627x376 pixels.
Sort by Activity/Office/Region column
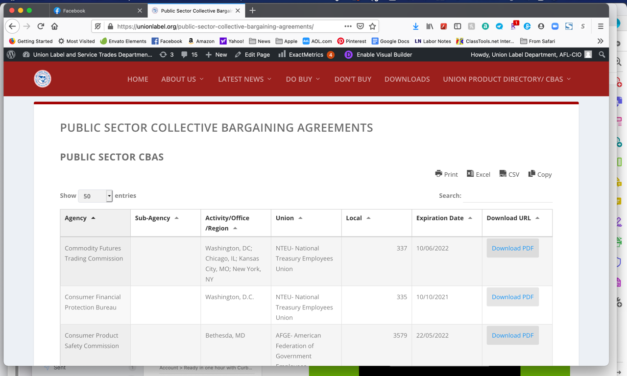(236, 223)
